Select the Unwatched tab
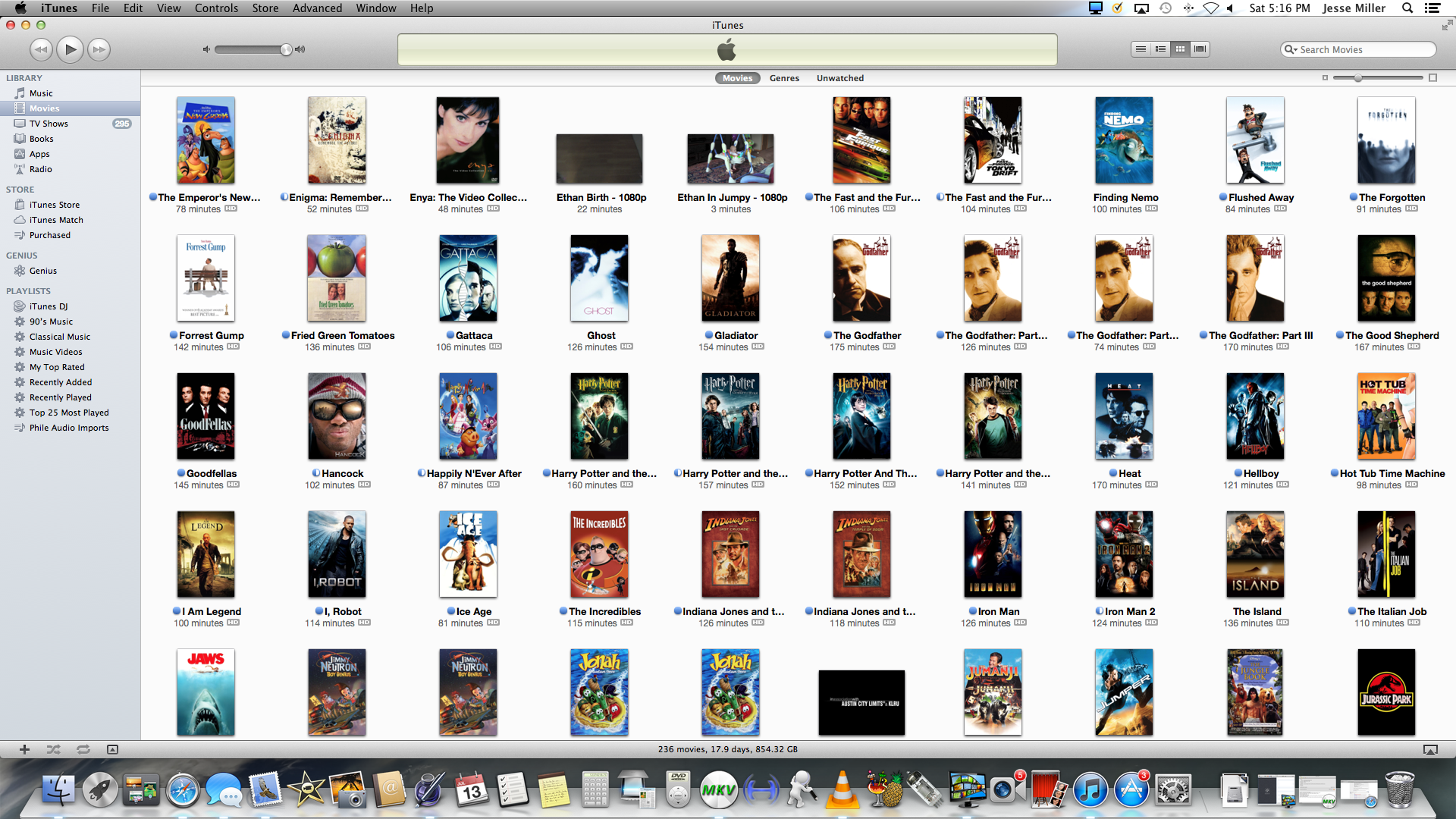 [x=840, y=78]
